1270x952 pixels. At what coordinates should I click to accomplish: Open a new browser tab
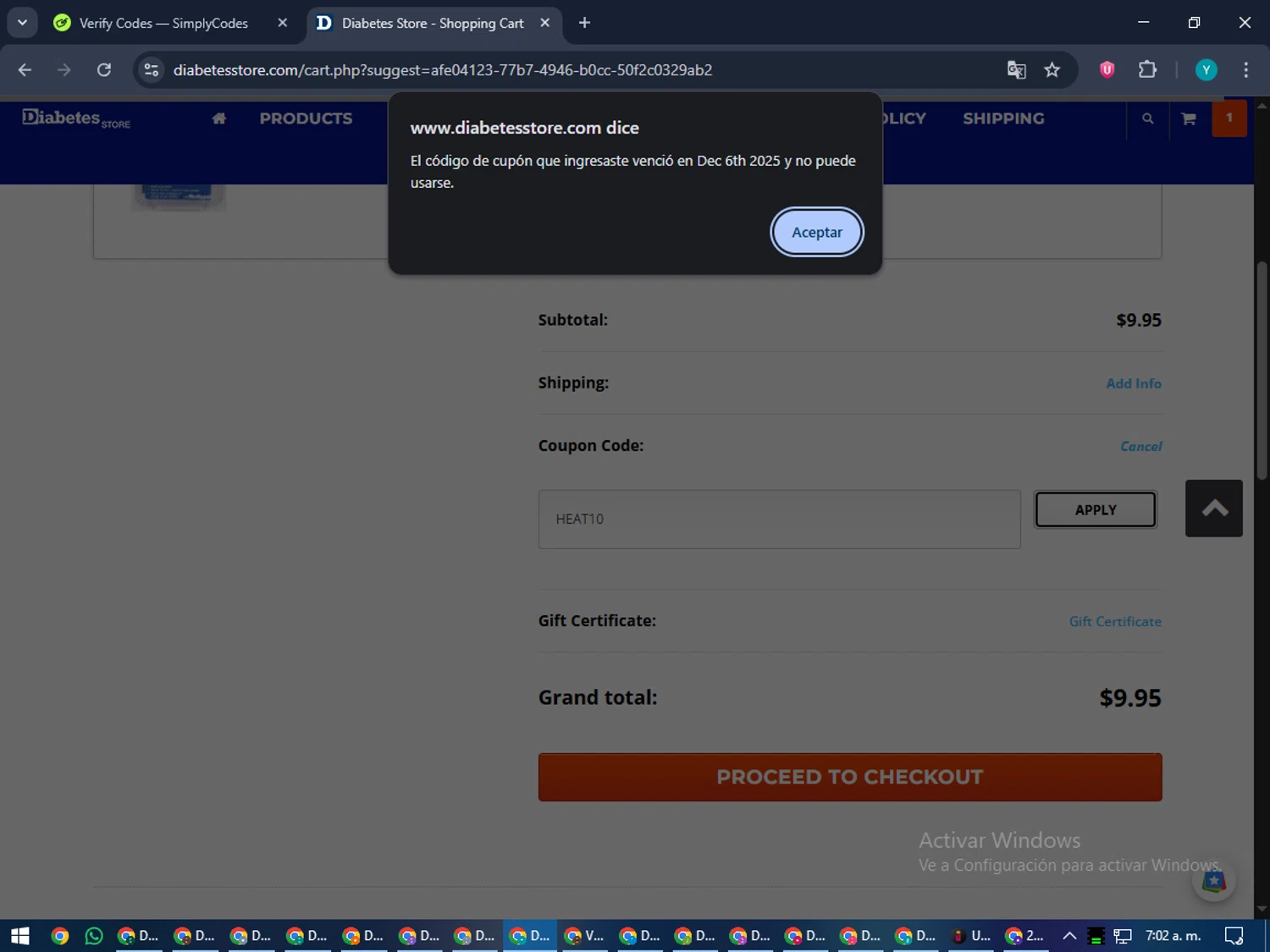pyautogui.click(x=584, y=23)
